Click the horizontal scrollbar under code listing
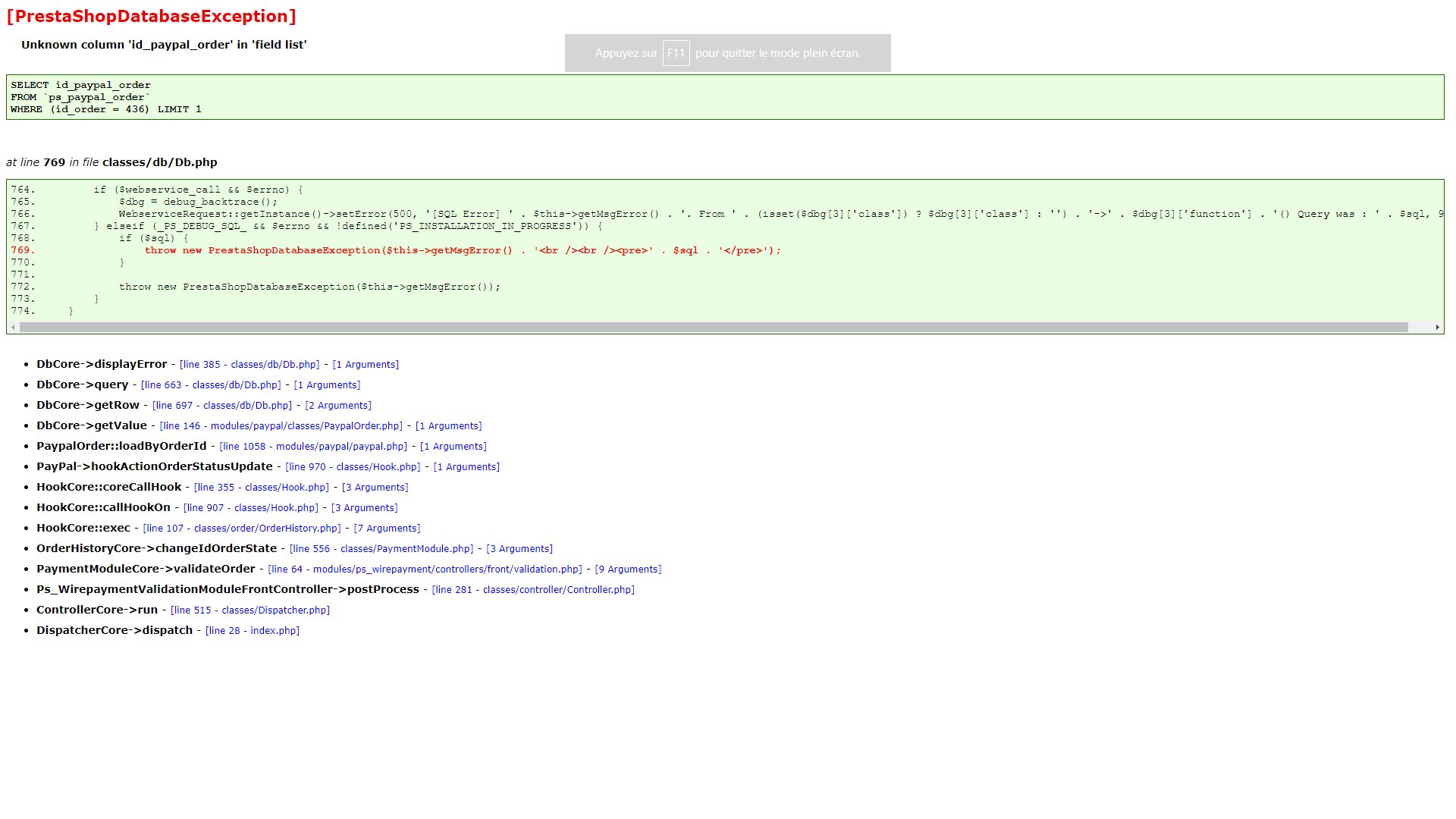Viewport: 1456px width, 819px height. [713, 328]
